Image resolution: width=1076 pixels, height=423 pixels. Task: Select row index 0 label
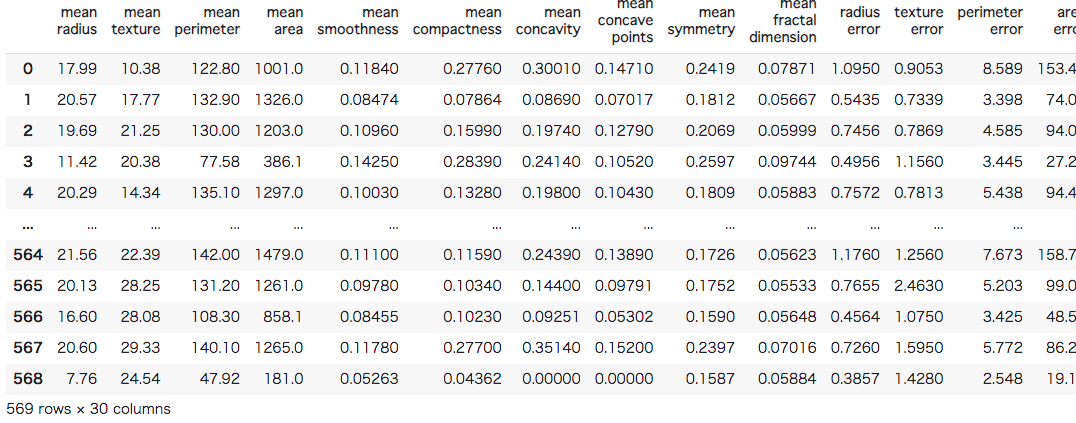pos(28,68)
